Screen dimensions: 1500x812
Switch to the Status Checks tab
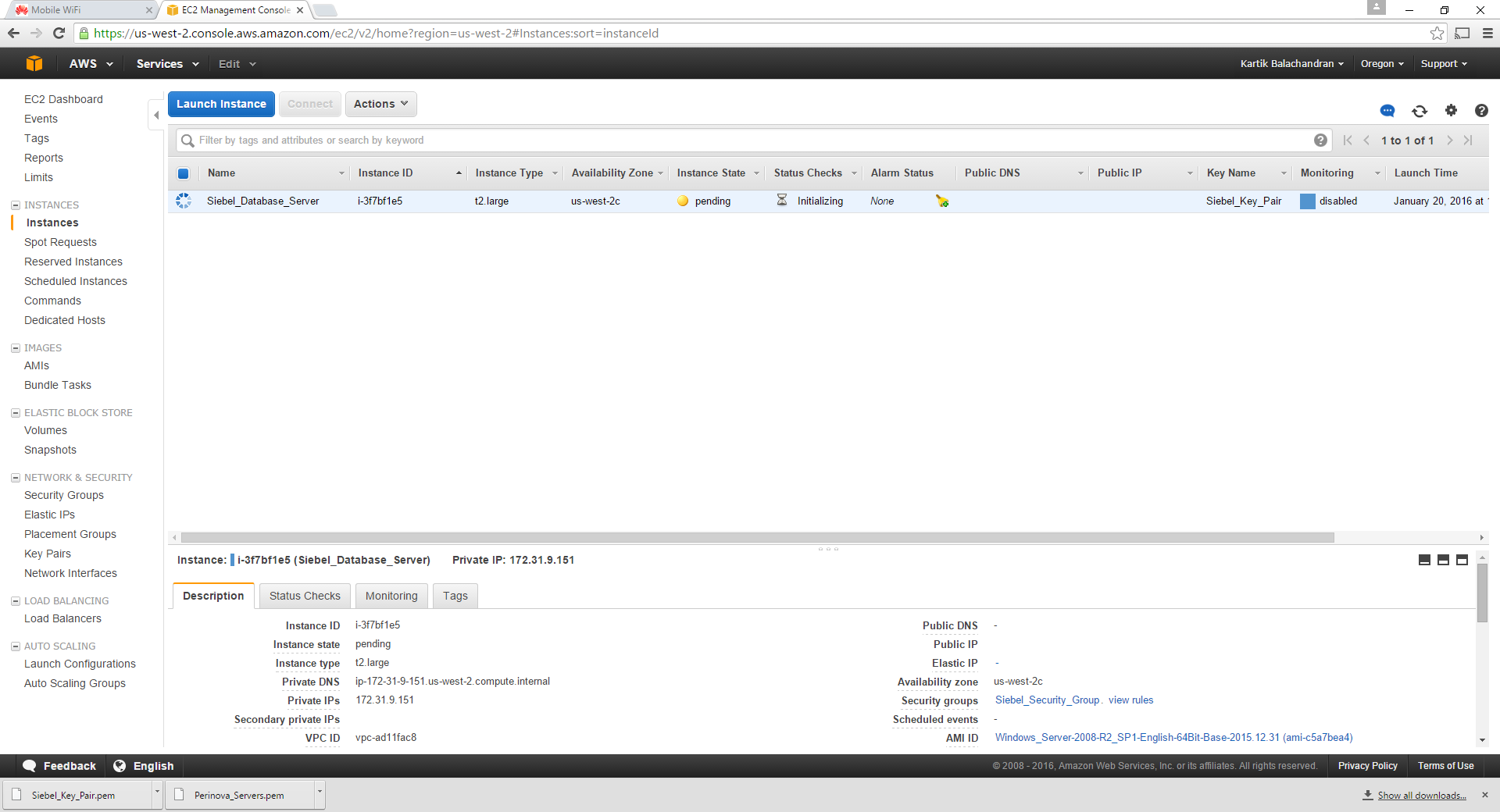coord(305,596)
